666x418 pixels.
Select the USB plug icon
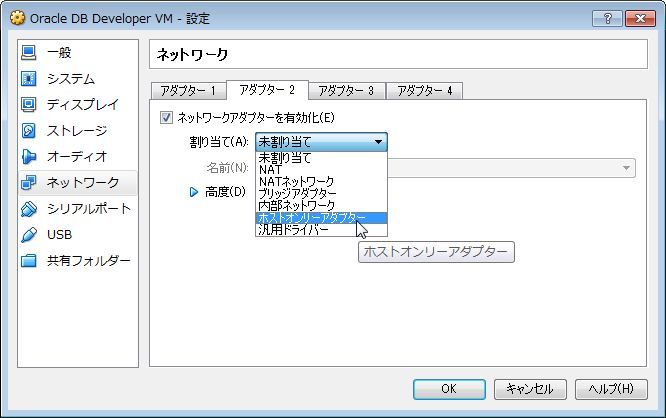(28, 234)
